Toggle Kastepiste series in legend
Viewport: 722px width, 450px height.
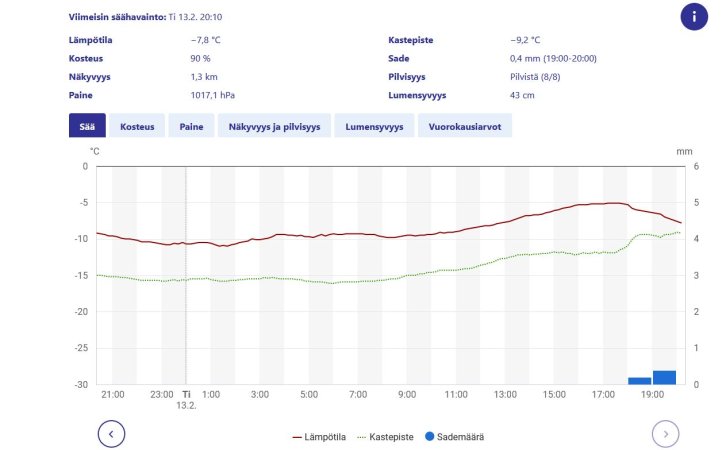pos(385,437)
